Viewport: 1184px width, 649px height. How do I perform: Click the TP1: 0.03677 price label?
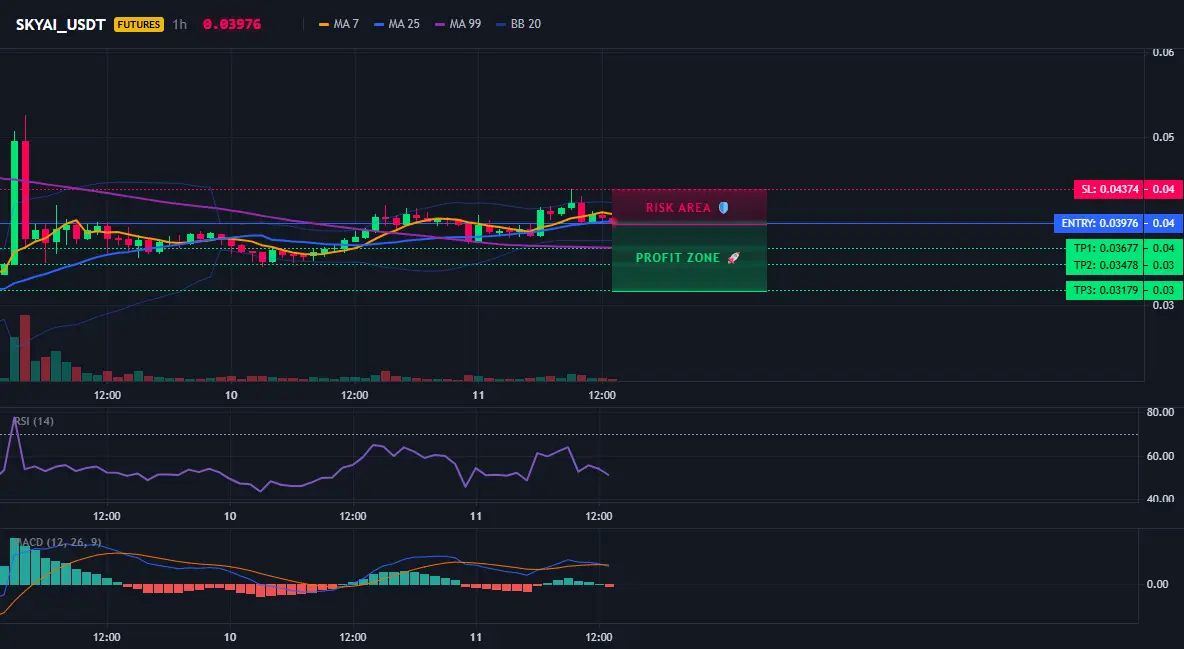[x=1105, y=248]
